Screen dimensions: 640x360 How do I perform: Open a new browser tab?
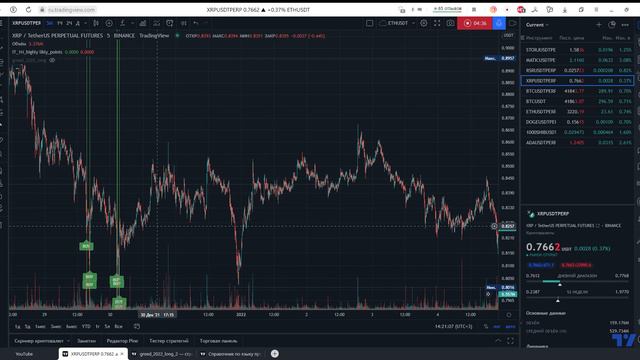(275, 354)
